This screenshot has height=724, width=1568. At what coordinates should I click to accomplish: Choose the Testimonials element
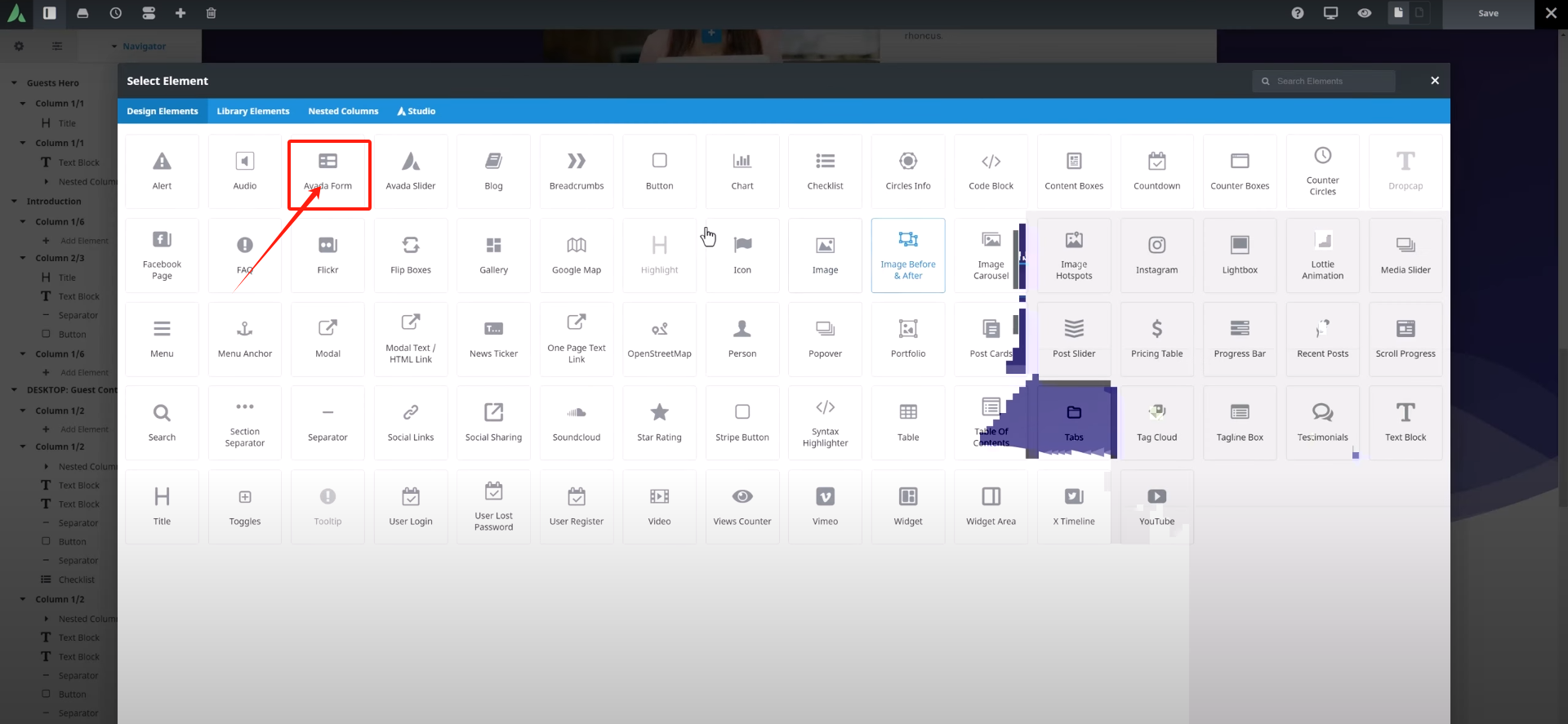coord(1322,423)
